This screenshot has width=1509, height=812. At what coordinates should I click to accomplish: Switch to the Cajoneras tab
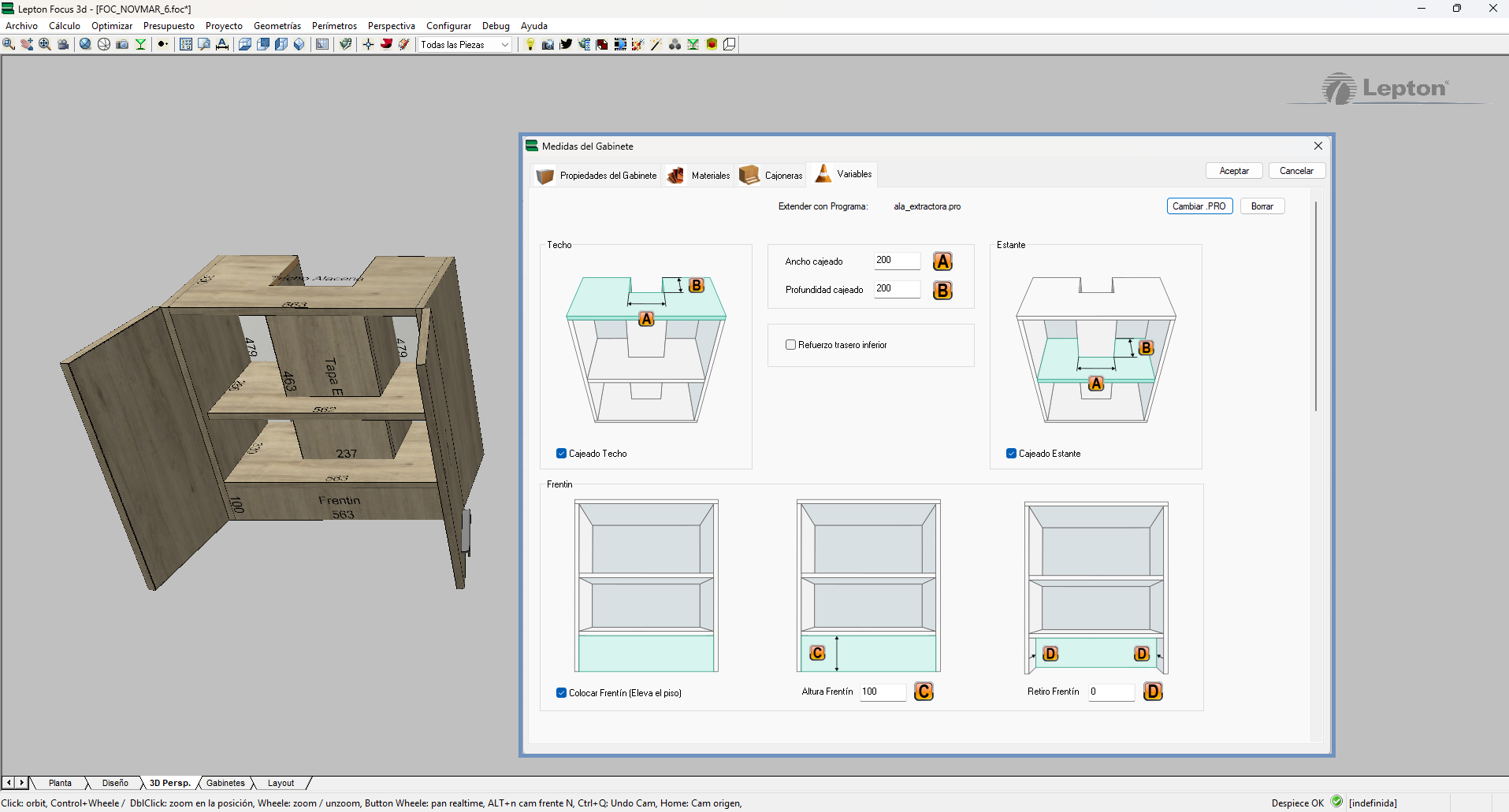[772, 175]
